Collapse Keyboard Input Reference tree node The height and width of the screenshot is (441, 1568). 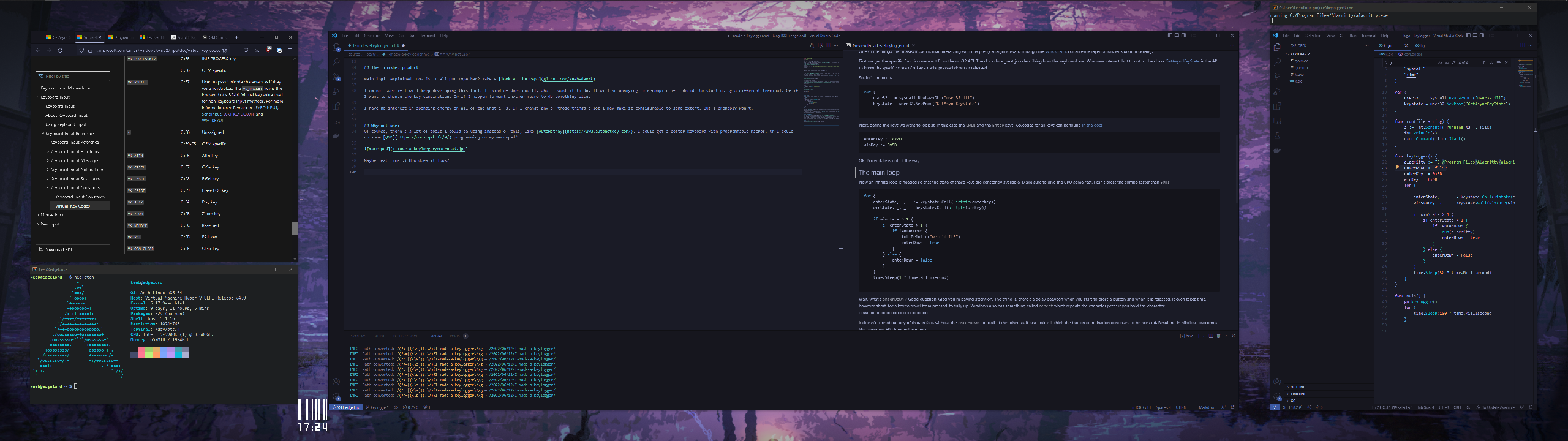43,133
